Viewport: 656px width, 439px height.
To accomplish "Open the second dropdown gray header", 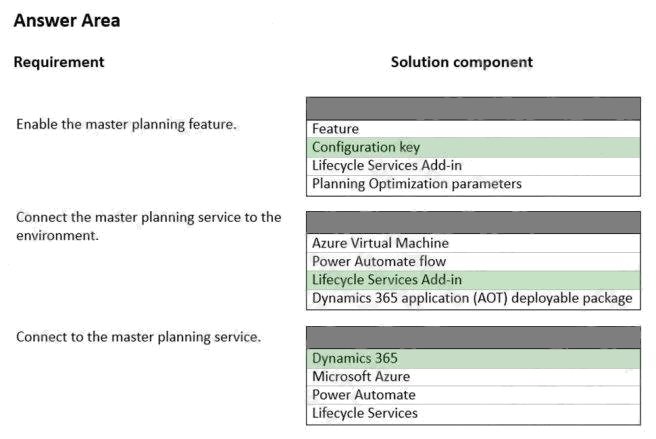I will tap(473, 222).
